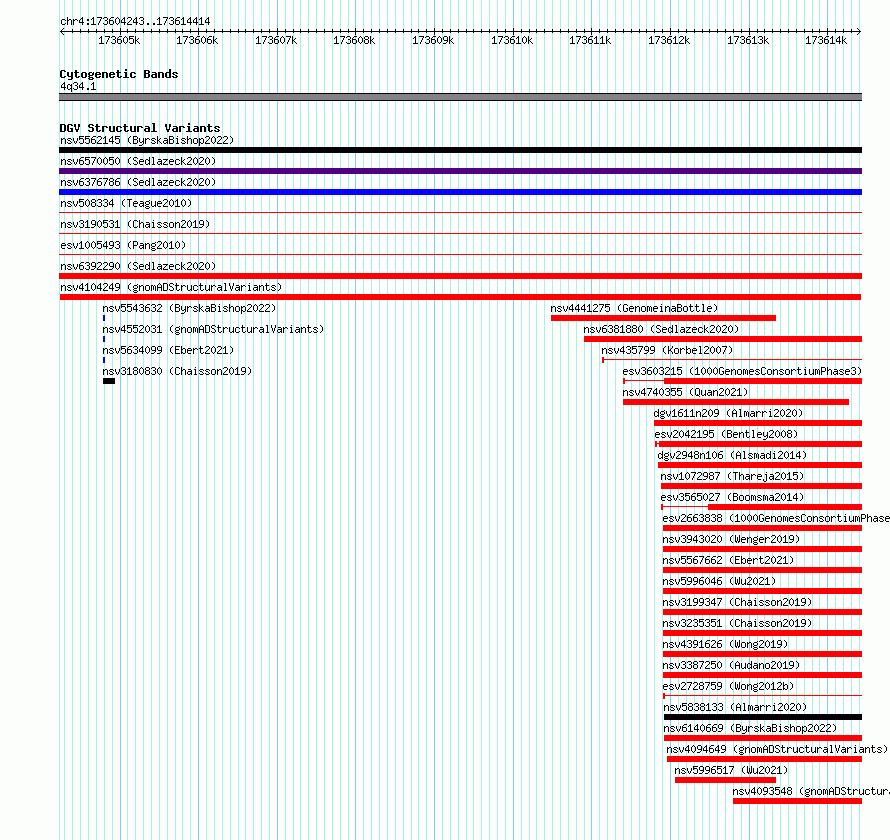Select the dgv1611n209 (Almarri2020) label

tap(728, 413)
